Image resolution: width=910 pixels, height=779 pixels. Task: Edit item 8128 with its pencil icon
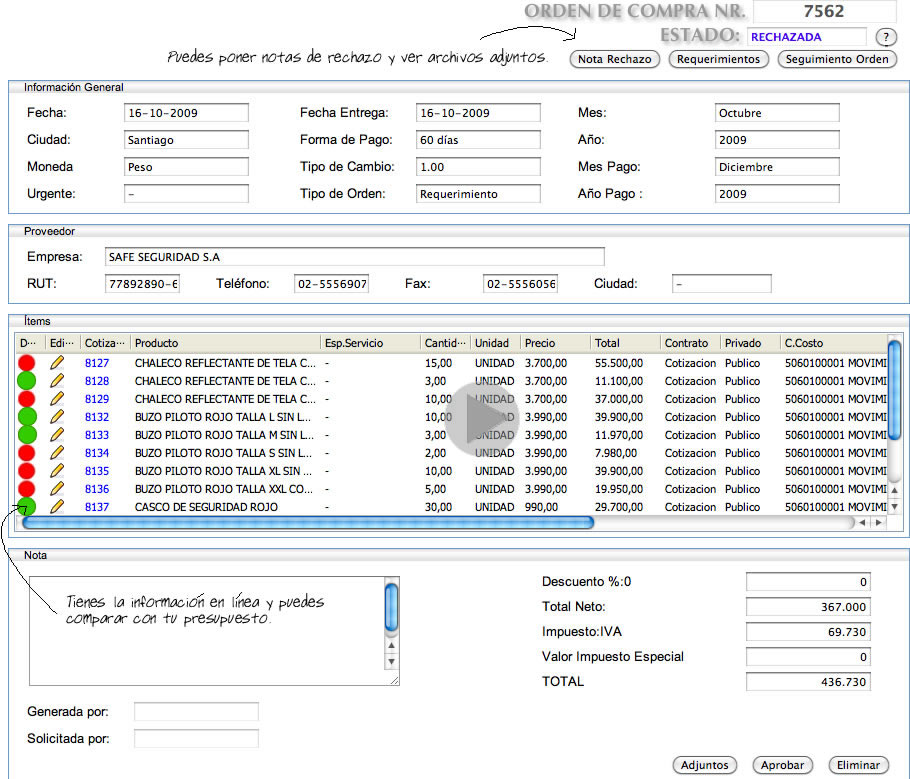pos(57,381)
